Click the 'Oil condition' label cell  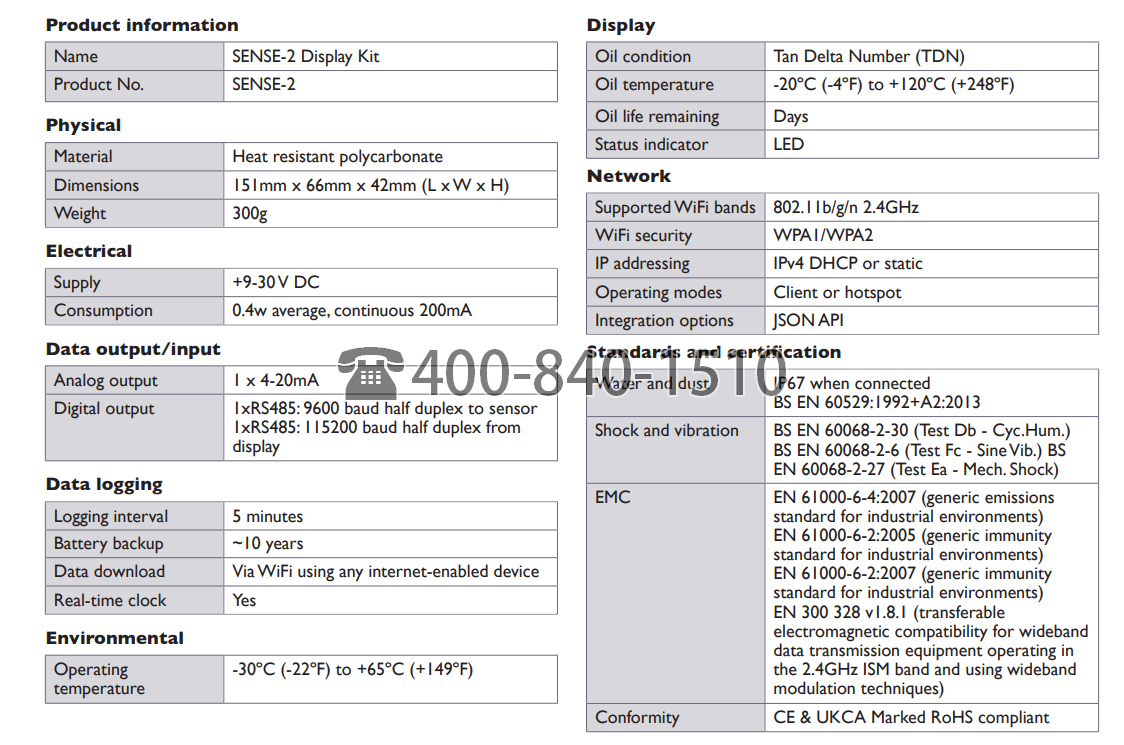tap(676, 57)
